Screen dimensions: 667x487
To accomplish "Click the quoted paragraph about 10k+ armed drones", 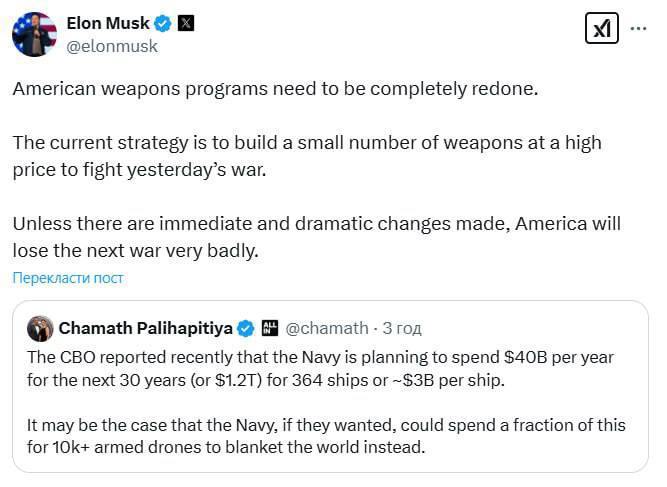I will click(326, 437).
